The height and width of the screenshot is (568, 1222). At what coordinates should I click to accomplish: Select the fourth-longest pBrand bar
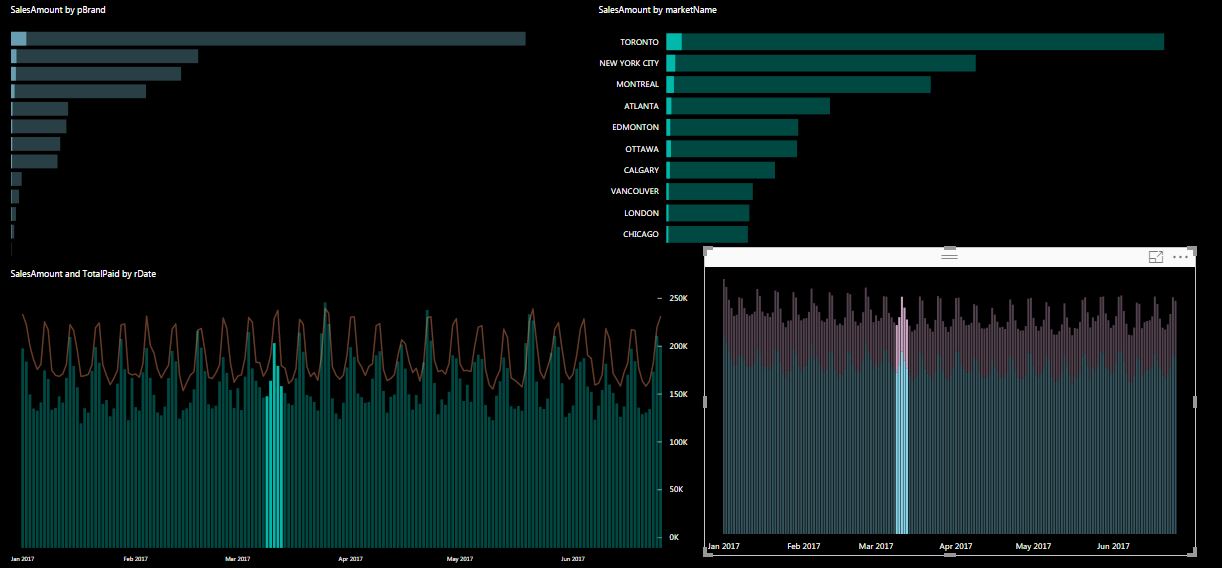pyautogui.click(x=78, y=91)
